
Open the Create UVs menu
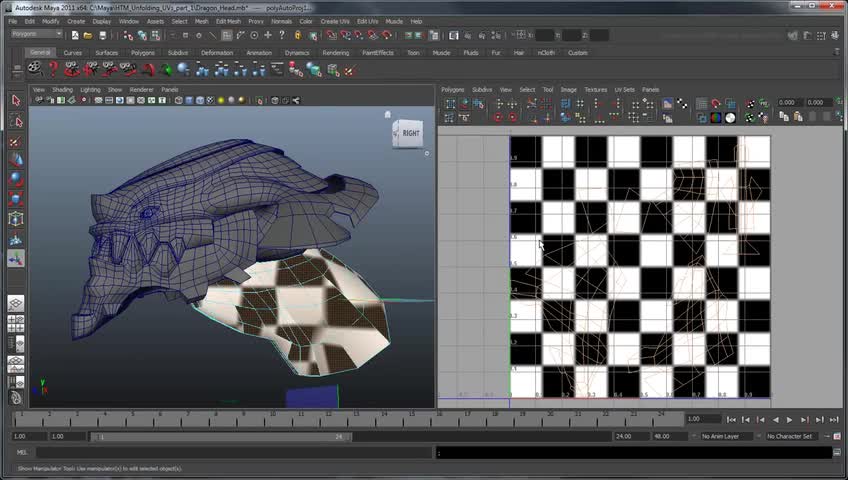click(335, 22)
